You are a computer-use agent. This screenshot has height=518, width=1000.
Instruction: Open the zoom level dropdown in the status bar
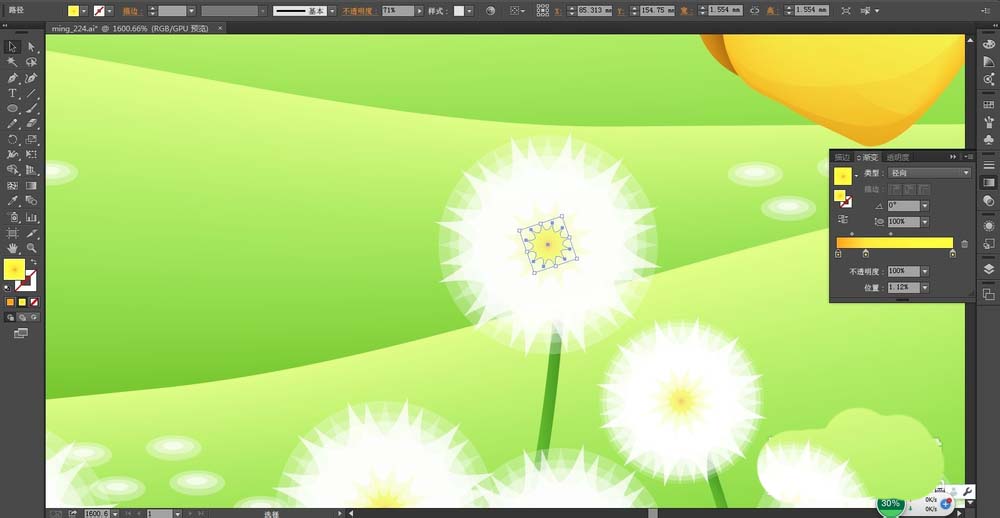click(114, 514)
